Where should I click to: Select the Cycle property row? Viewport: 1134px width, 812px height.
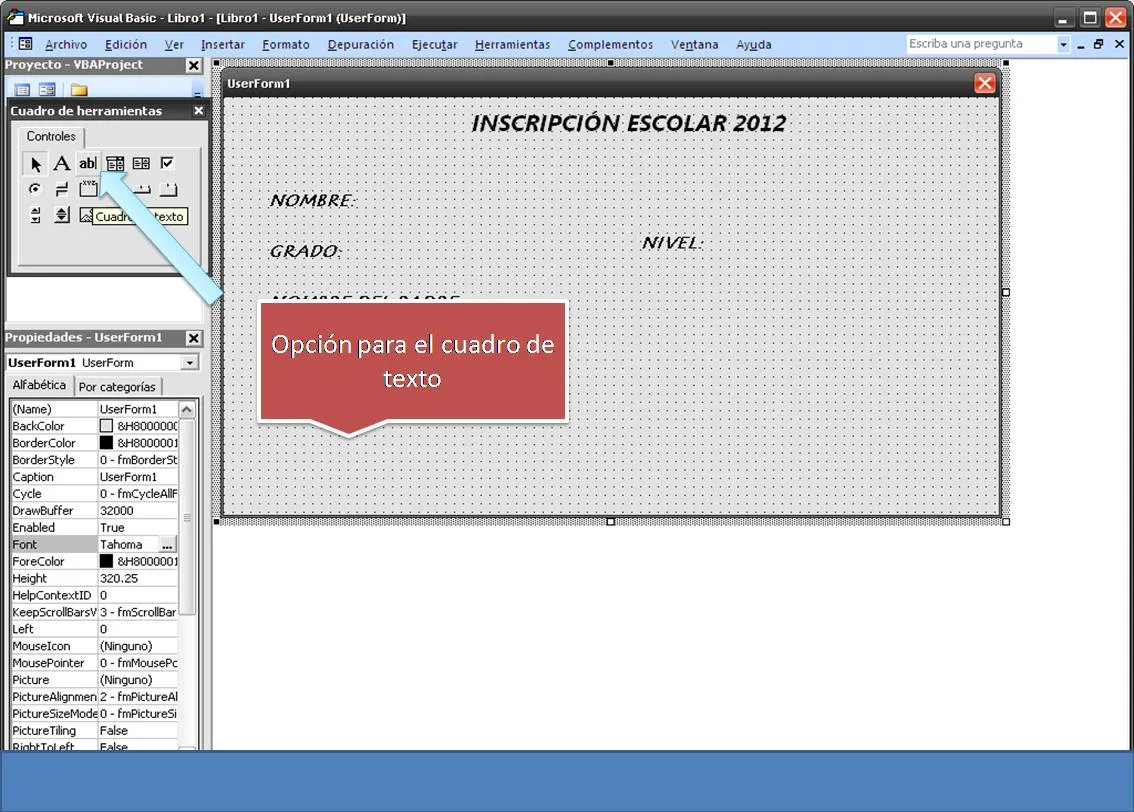point(94,494)
